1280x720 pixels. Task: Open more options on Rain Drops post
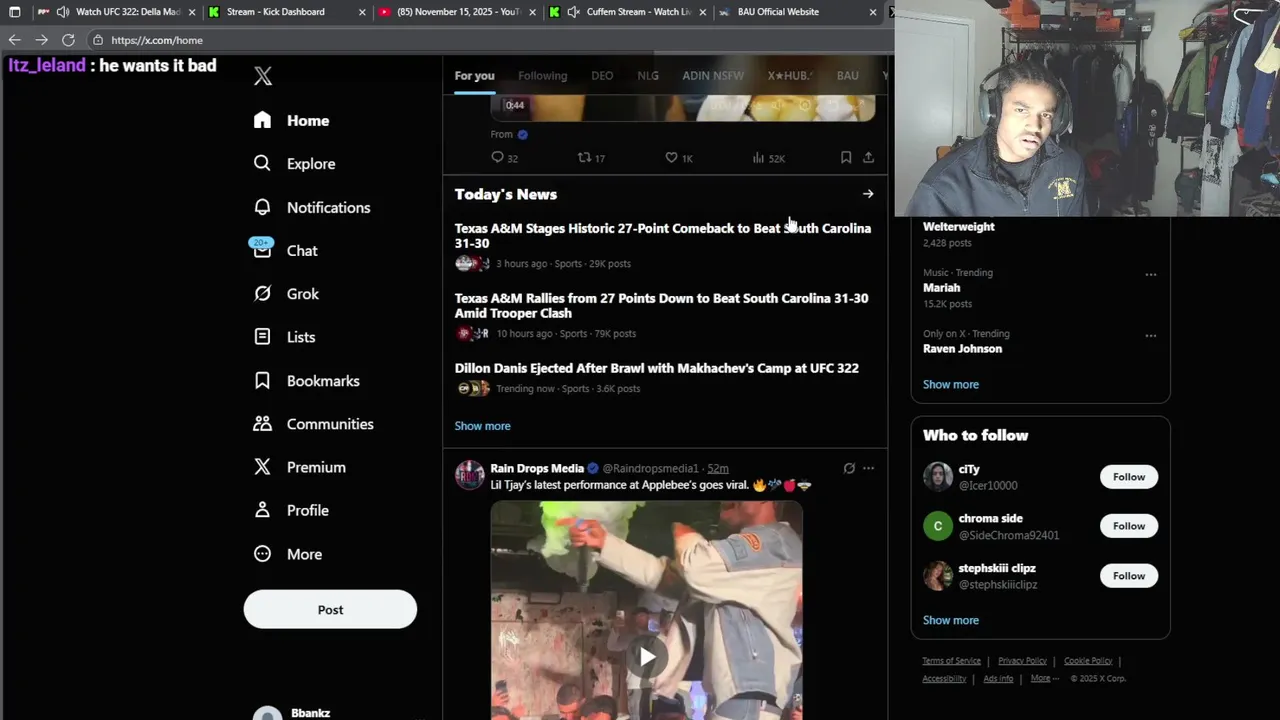(x=868, y=468)
